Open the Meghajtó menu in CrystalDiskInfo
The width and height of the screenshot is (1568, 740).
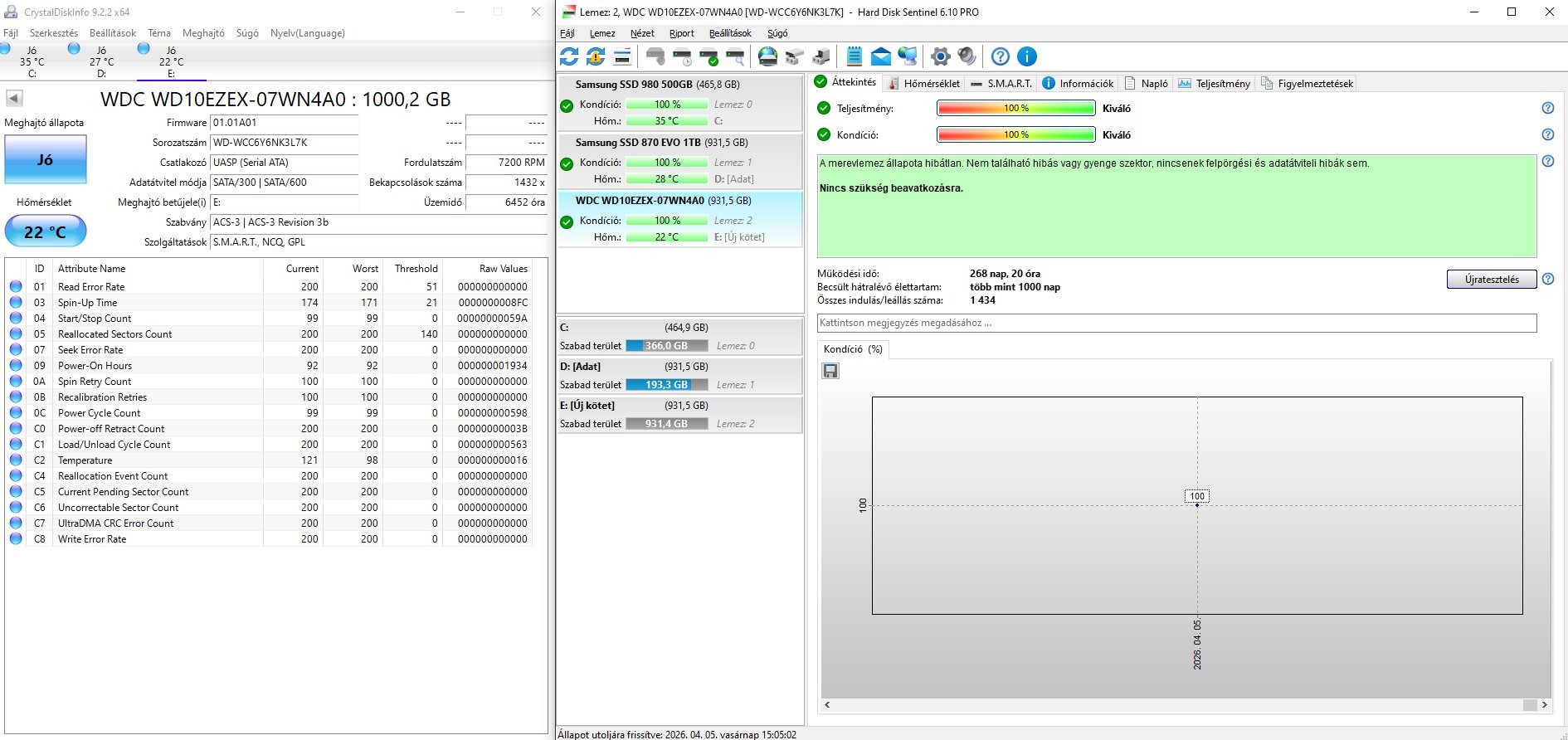pos(203,33)
